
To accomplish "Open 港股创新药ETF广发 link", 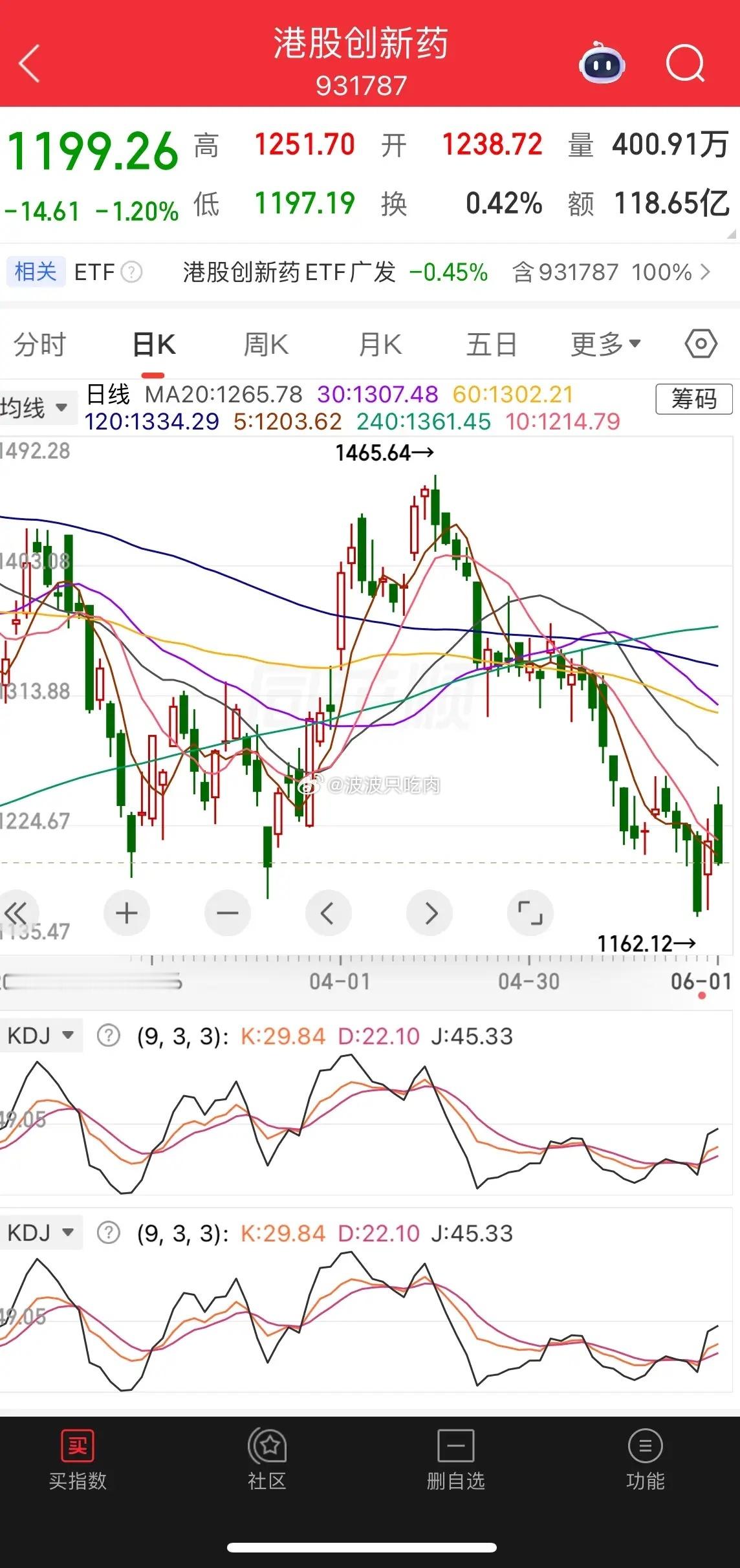I will 289,272.
